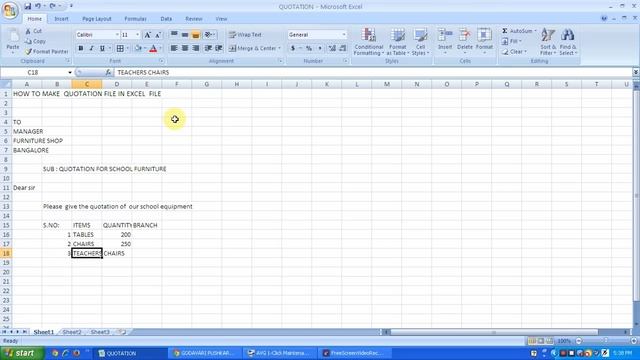The image size is (640, 360).
Task: Click the zoom slider in status bar
Action: [606, 340]
